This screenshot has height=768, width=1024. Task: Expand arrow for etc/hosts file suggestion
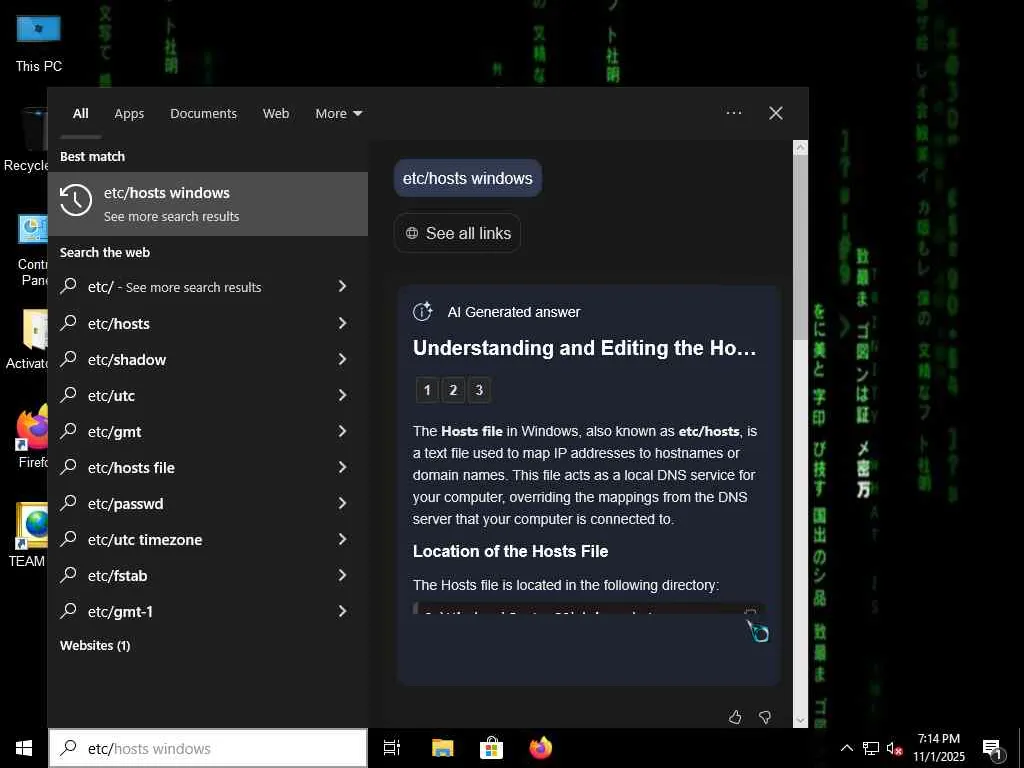[x=342, y=467]
